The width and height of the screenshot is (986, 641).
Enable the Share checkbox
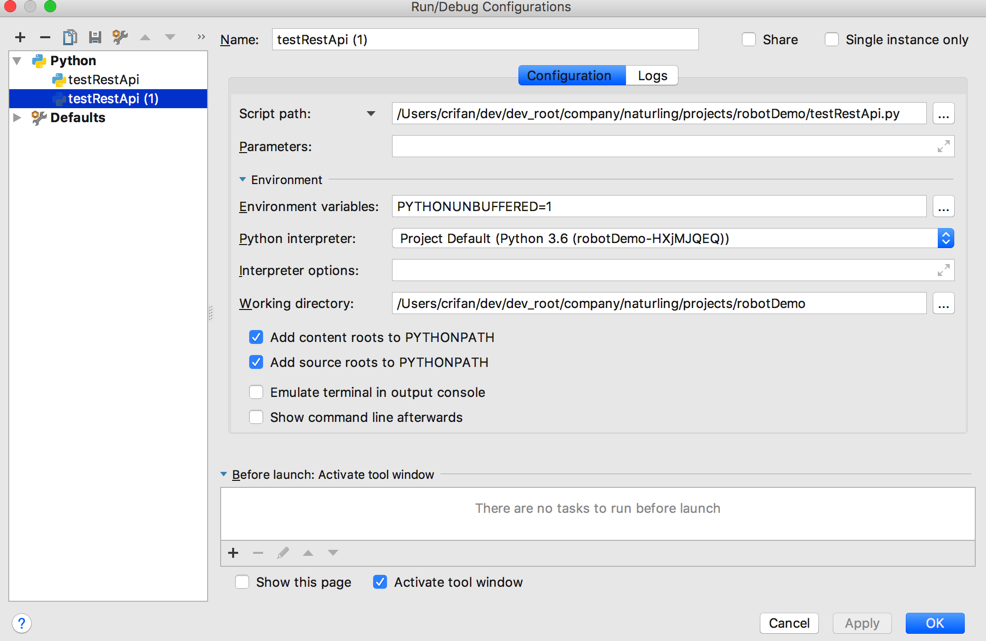pos(749,40)
